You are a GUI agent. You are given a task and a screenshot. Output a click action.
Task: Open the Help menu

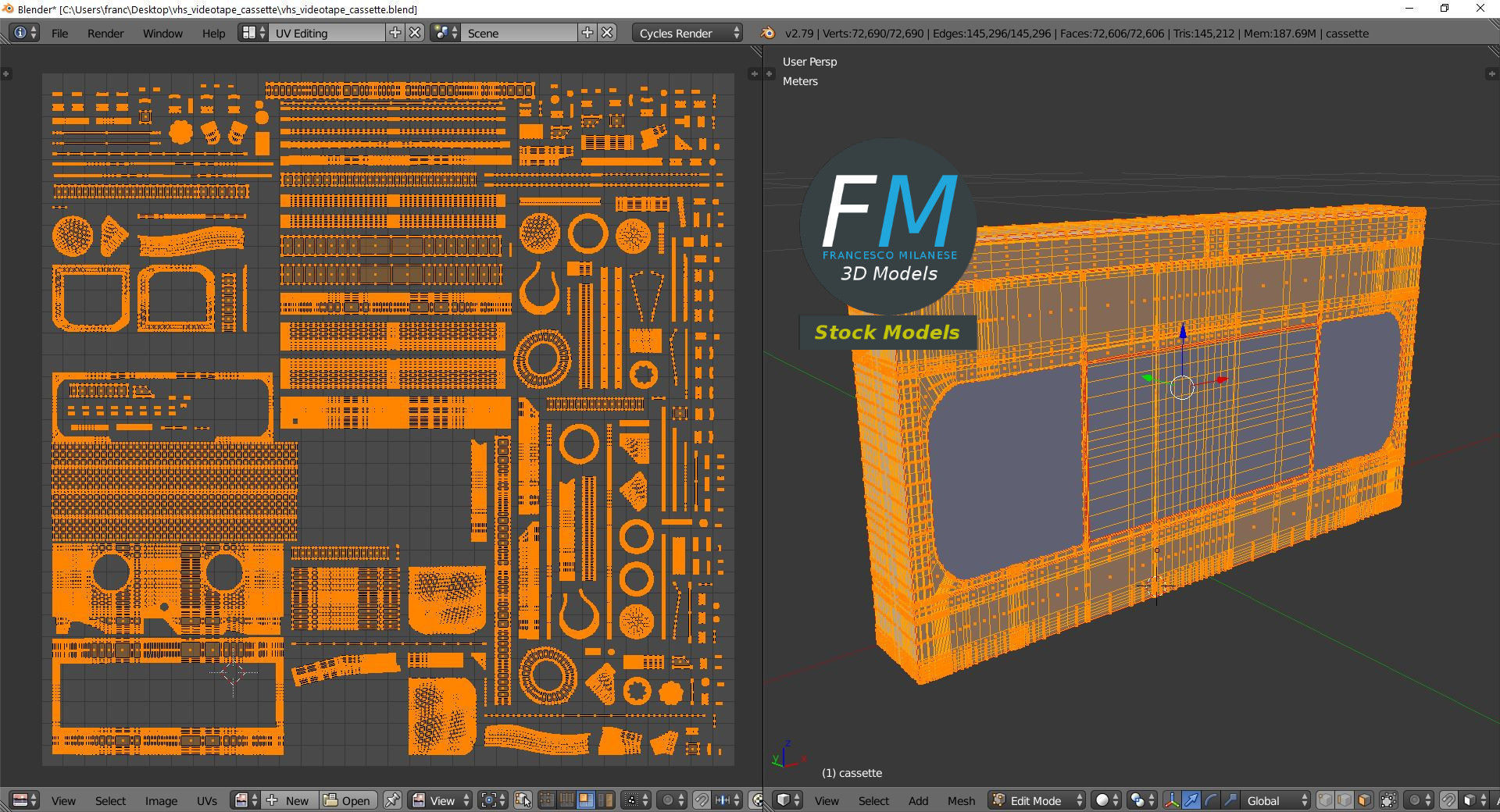point(213,34)
